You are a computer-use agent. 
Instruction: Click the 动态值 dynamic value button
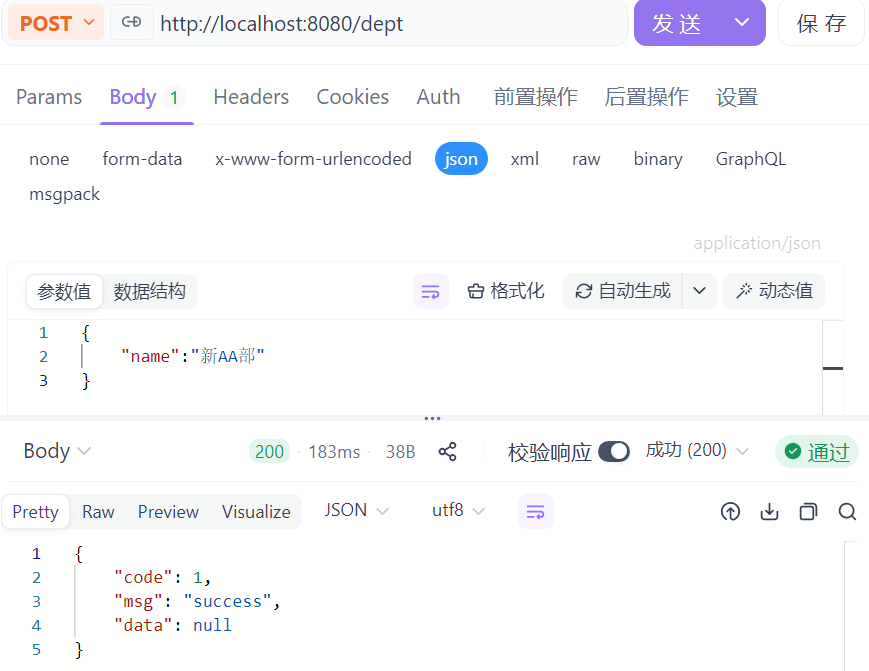[x=774, y=291]
